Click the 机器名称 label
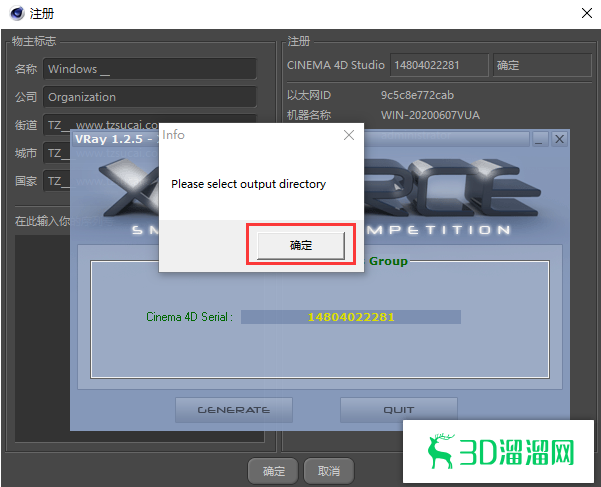The height and width of the screenshot is (487, 601). [309, 115]
